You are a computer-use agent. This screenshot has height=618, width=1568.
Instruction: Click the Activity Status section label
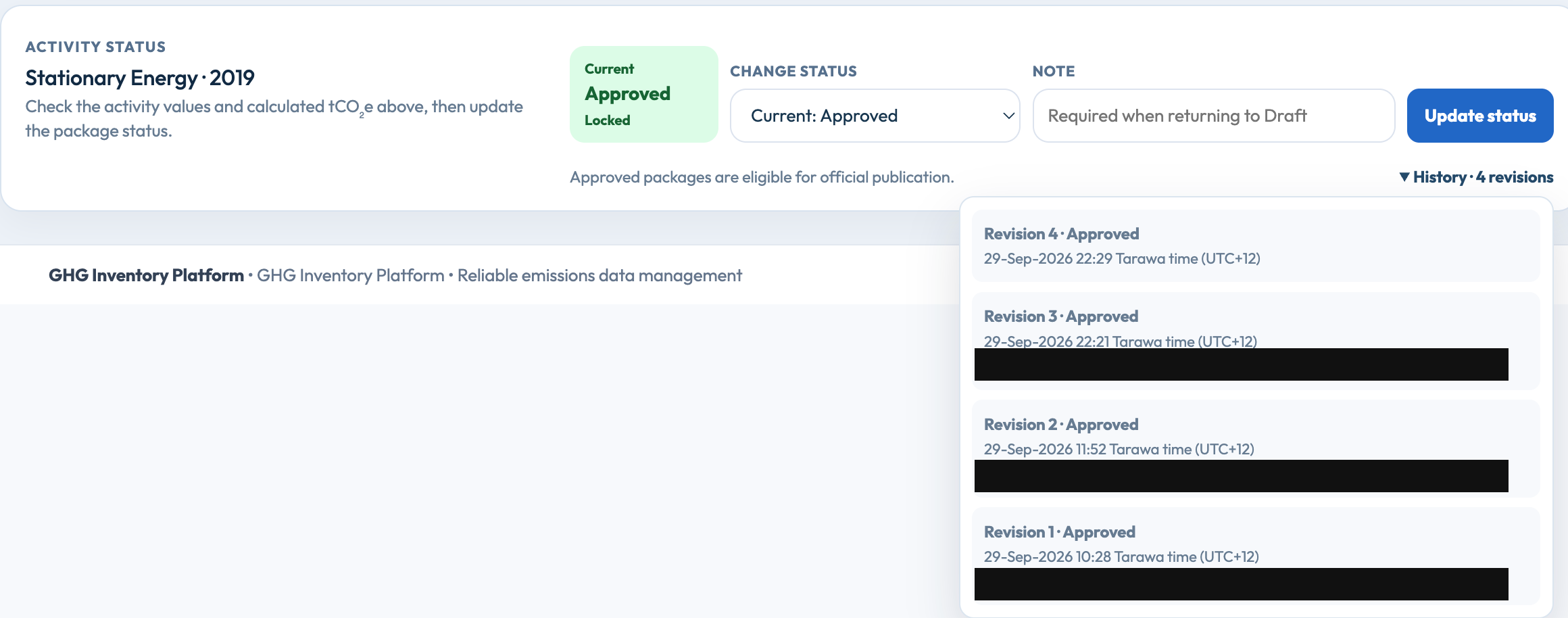point(95,47)
